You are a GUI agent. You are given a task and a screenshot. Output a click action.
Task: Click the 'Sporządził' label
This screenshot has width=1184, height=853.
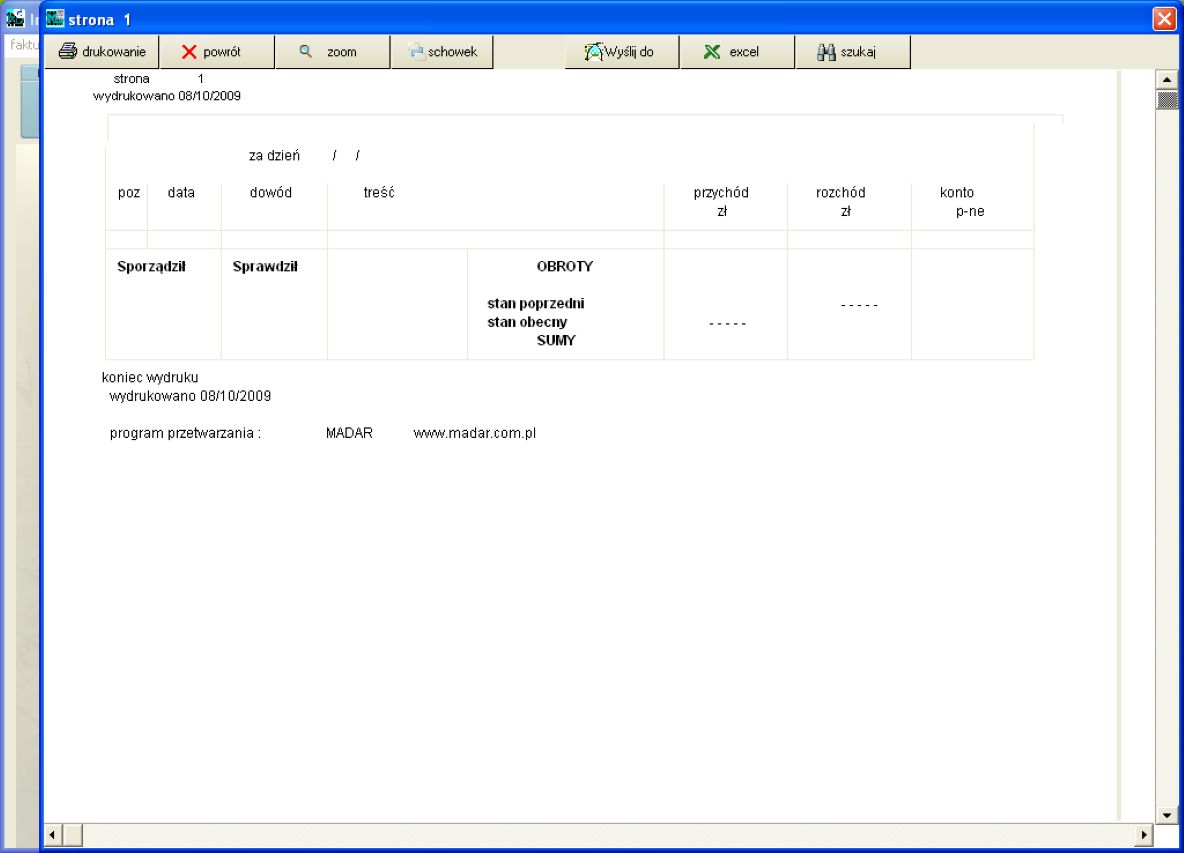pyautogui.click(x=151, y=266)
